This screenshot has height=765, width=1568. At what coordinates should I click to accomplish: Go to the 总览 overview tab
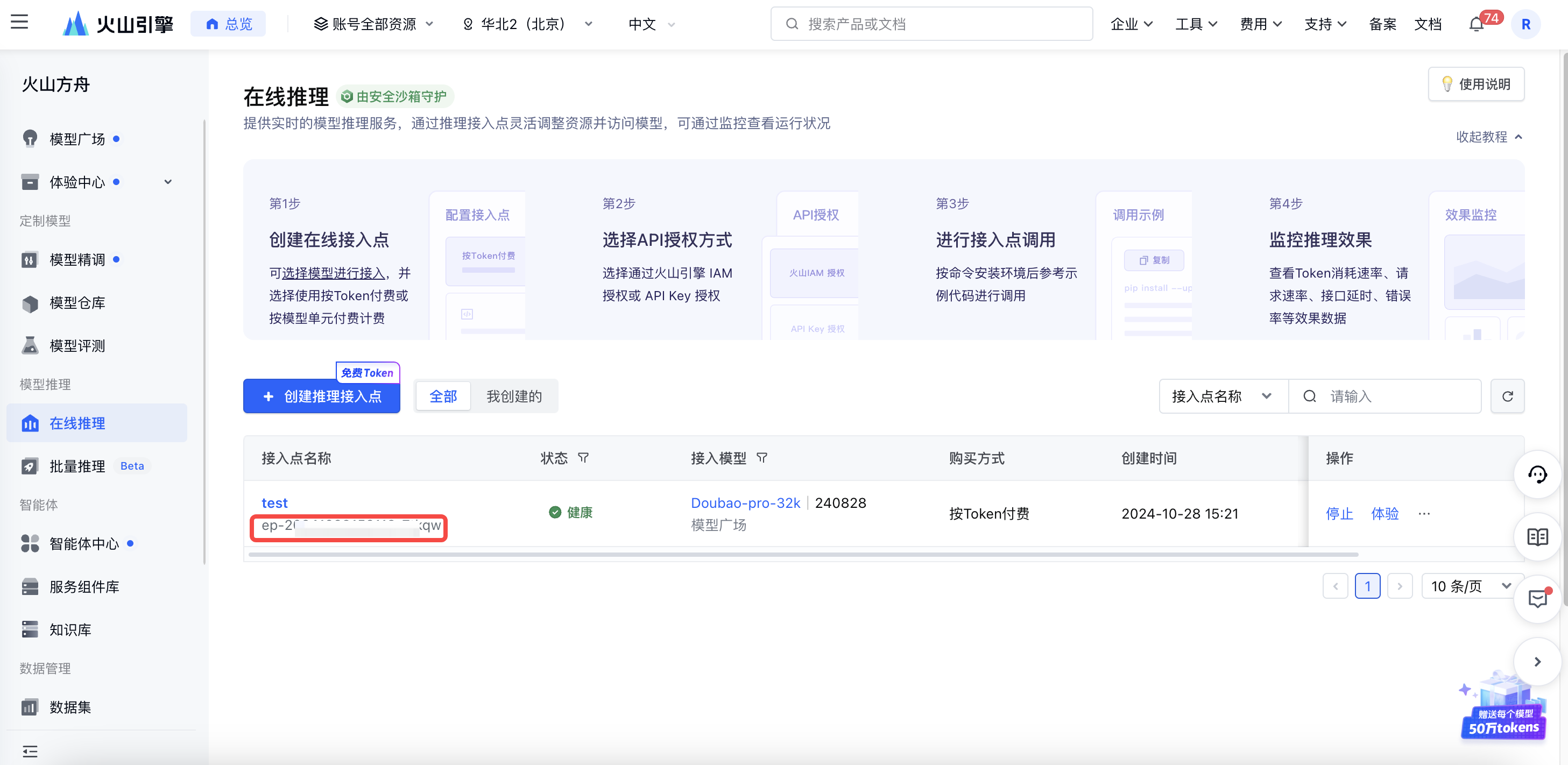pyautogui.click(x=228, y=24)
